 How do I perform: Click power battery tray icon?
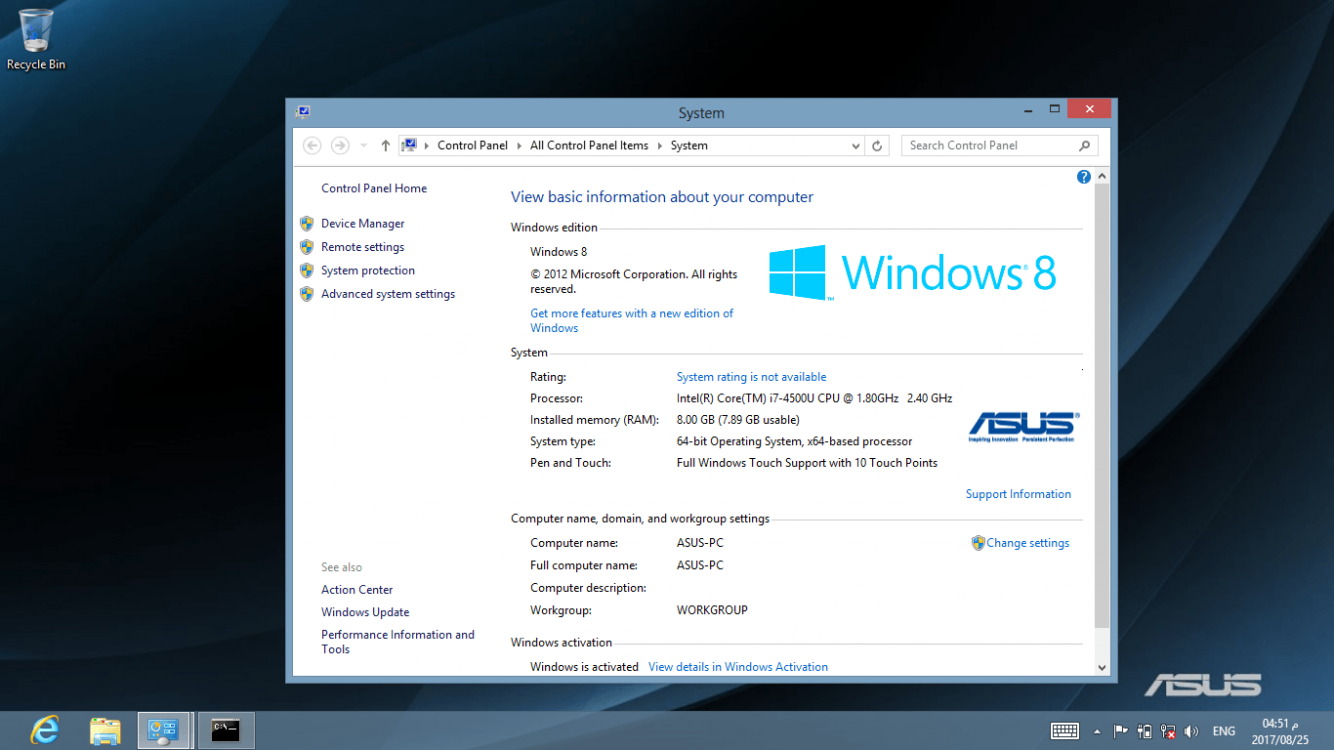1145,732
